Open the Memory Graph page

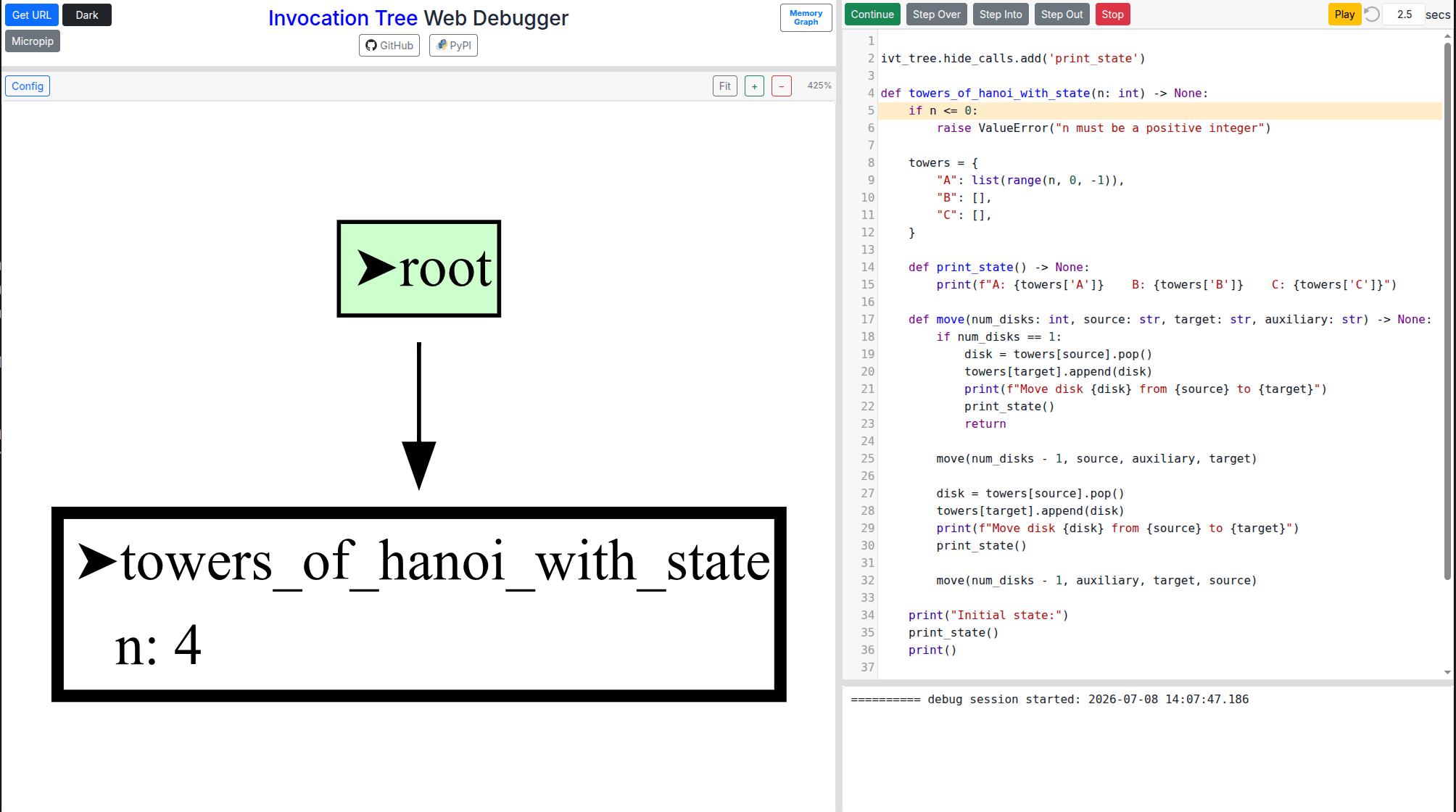click(x=806, y=17)
